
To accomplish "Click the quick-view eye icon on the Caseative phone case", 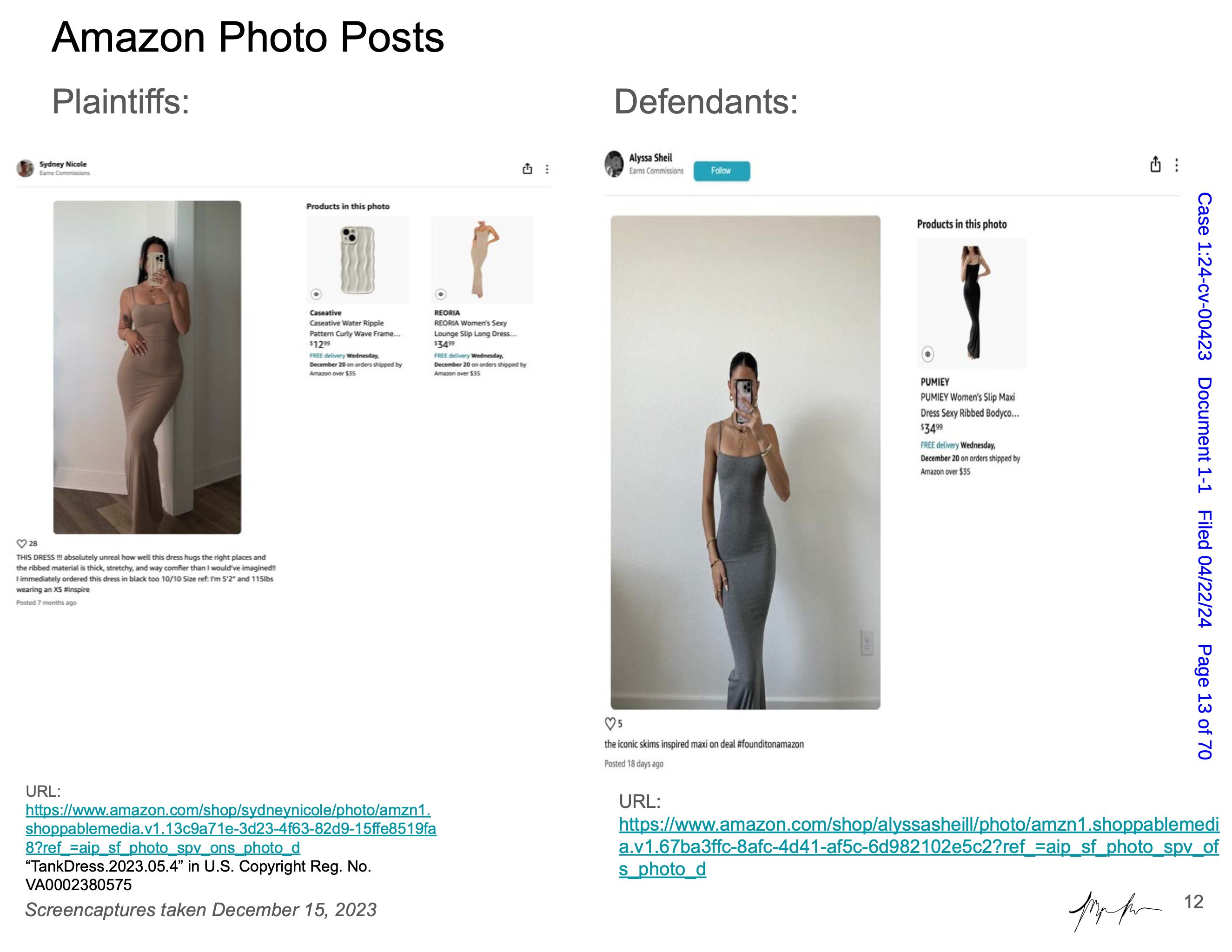I will 317,294.
